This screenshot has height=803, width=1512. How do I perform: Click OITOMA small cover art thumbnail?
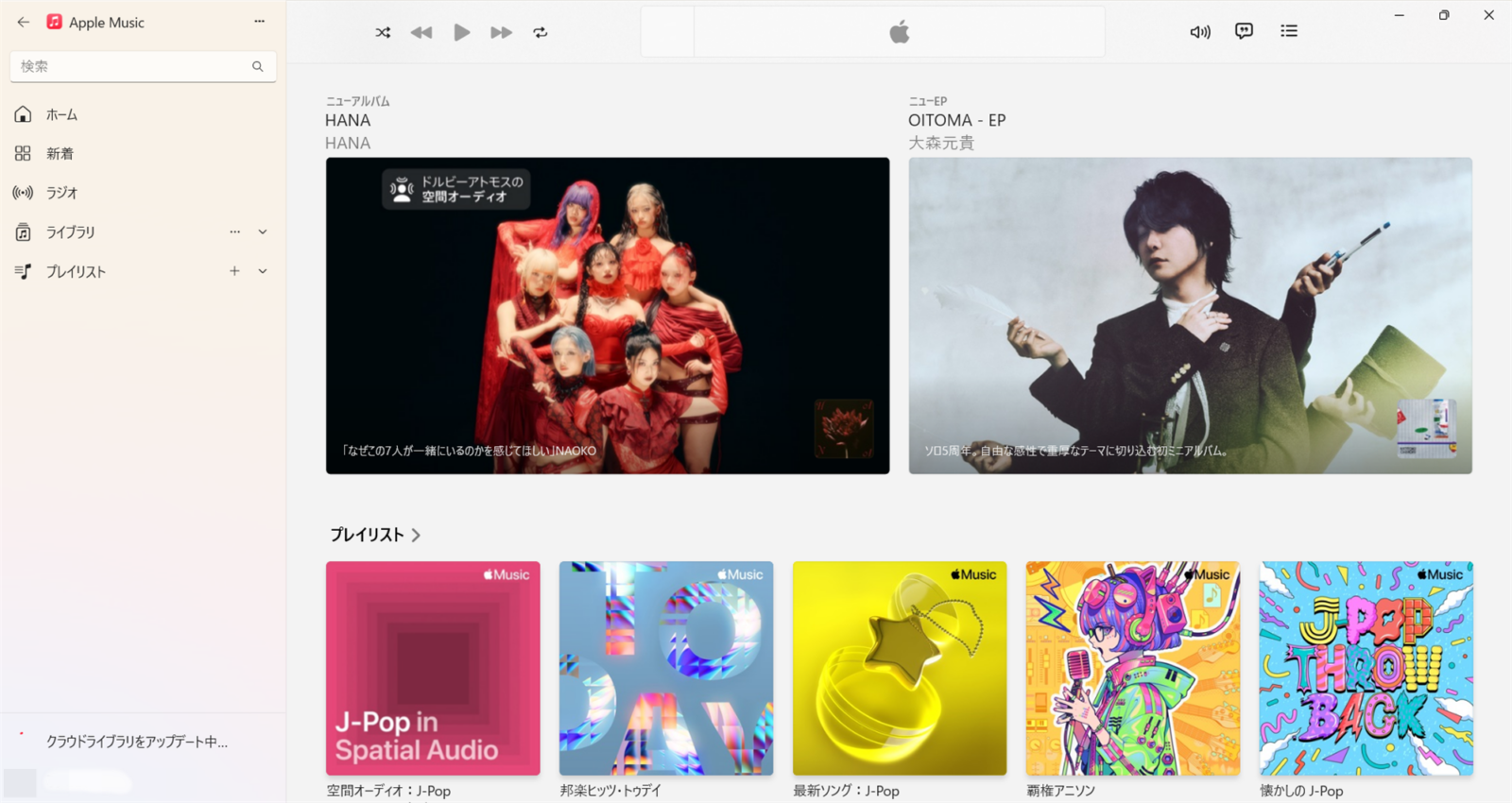(1427, 429)
